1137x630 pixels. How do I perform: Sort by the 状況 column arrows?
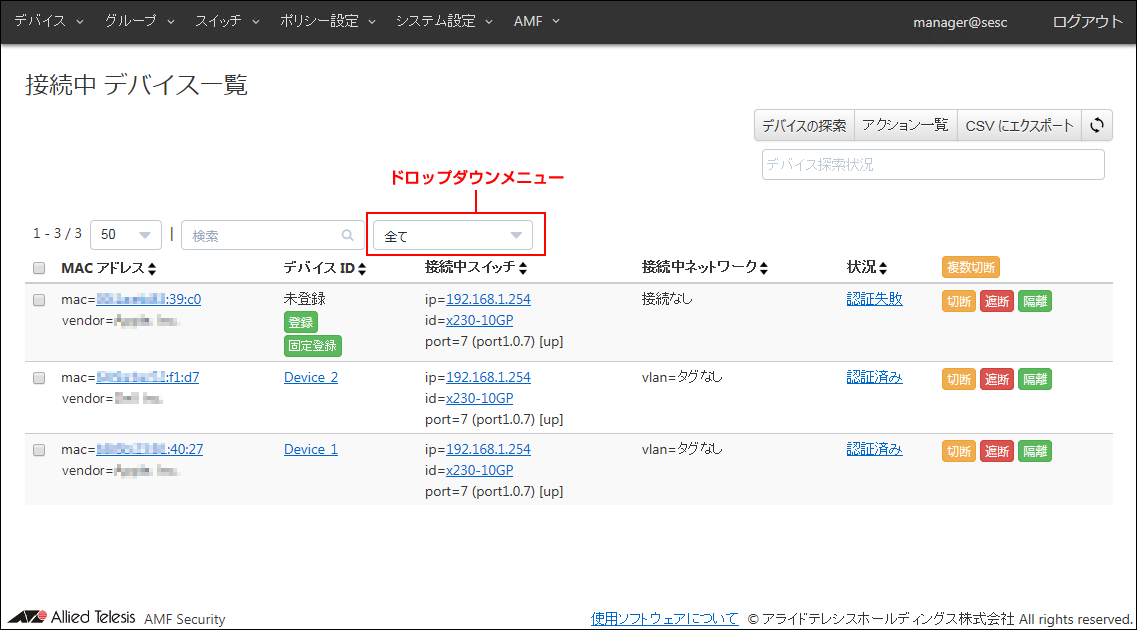(x=882, y=269)
